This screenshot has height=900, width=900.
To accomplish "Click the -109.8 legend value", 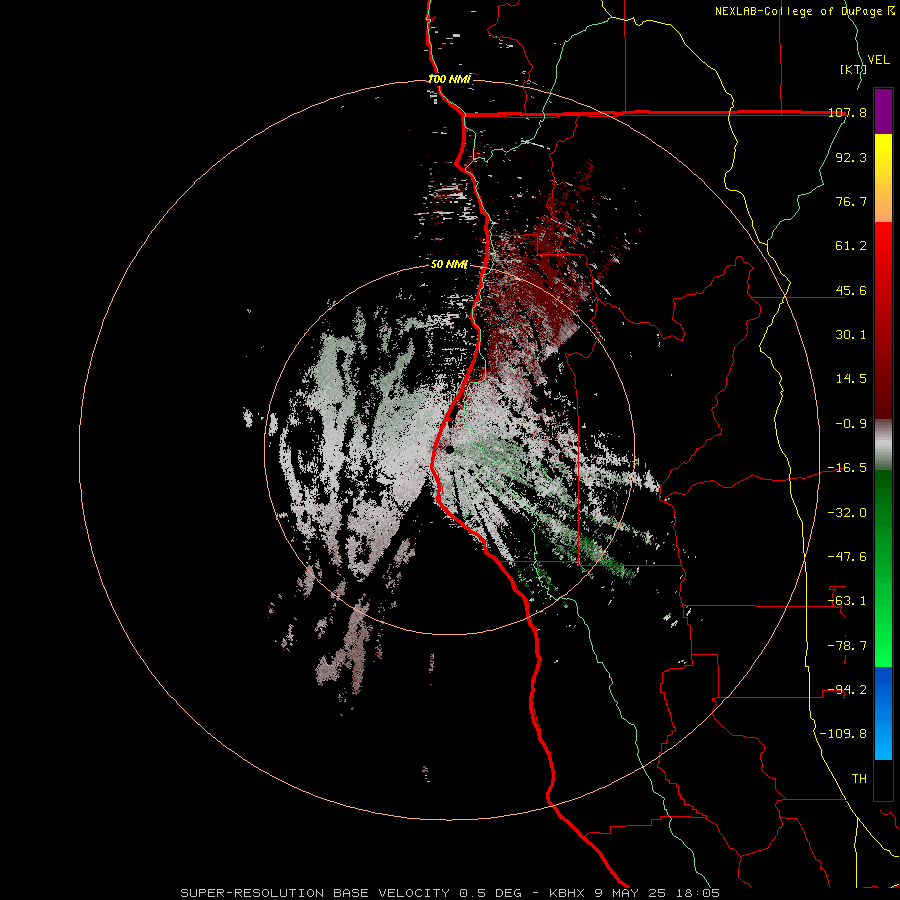I will pos(844,734).
